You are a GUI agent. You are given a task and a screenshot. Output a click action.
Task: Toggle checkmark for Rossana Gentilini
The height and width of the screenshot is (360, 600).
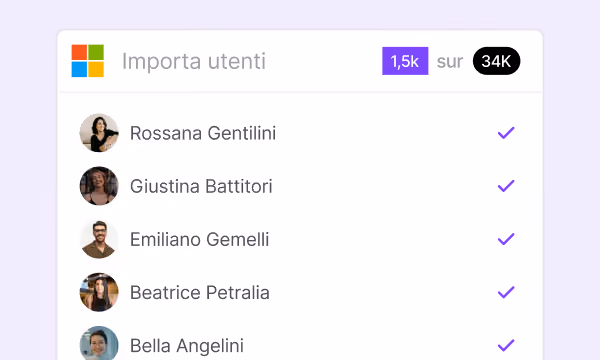(x=506, y=133)
